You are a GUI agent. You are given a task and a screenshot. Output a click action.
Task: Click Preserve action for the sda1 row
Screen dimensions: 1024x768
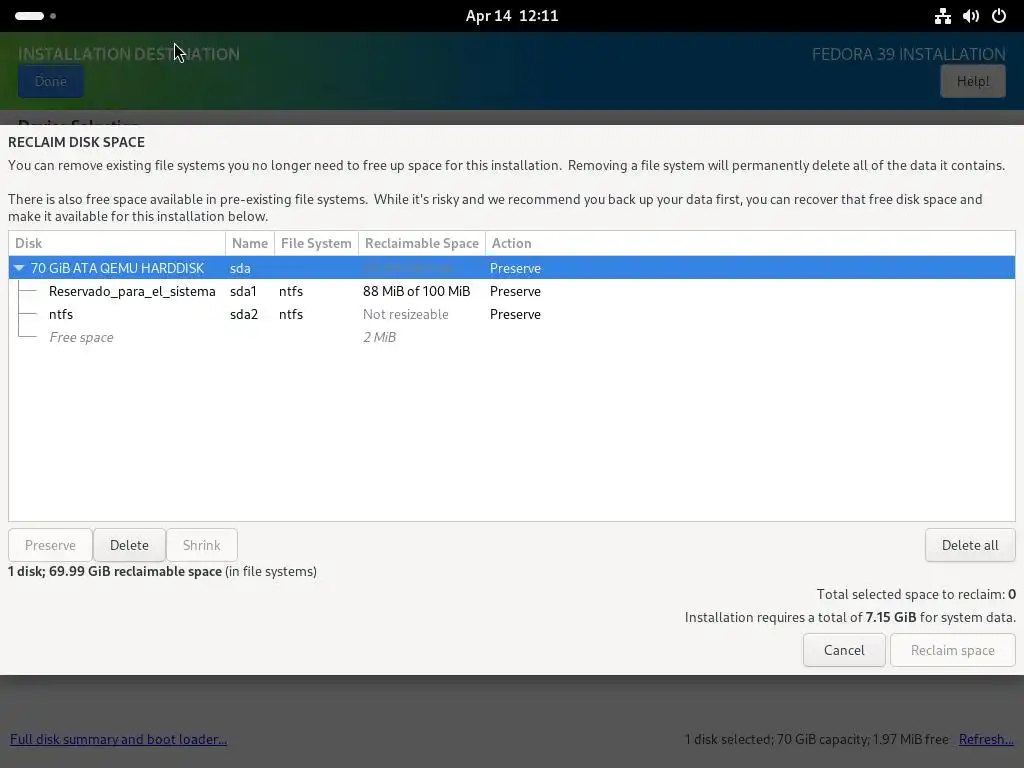tap(515, 291)
